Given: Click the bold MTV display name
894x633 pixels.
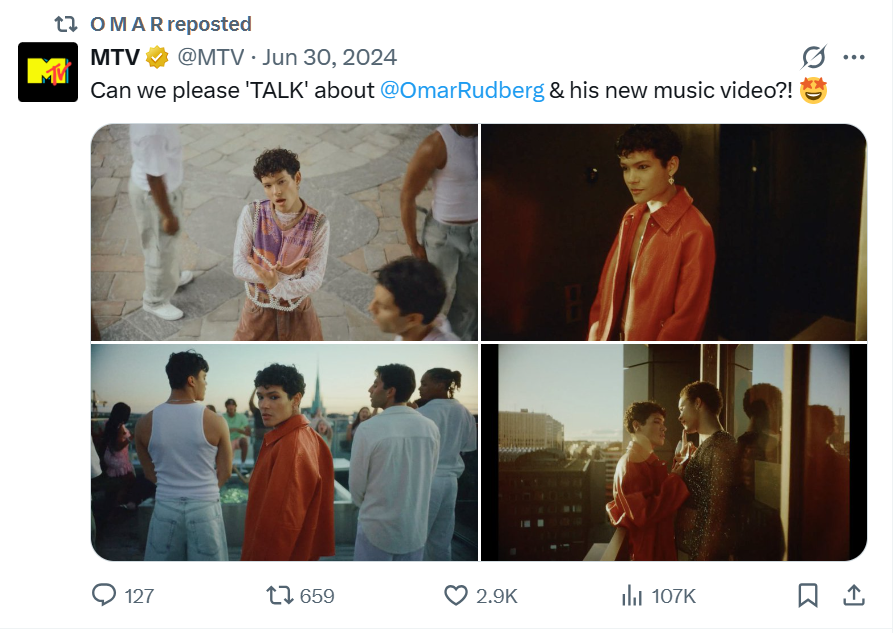Looking at the screenshot, I should (114, 57).
